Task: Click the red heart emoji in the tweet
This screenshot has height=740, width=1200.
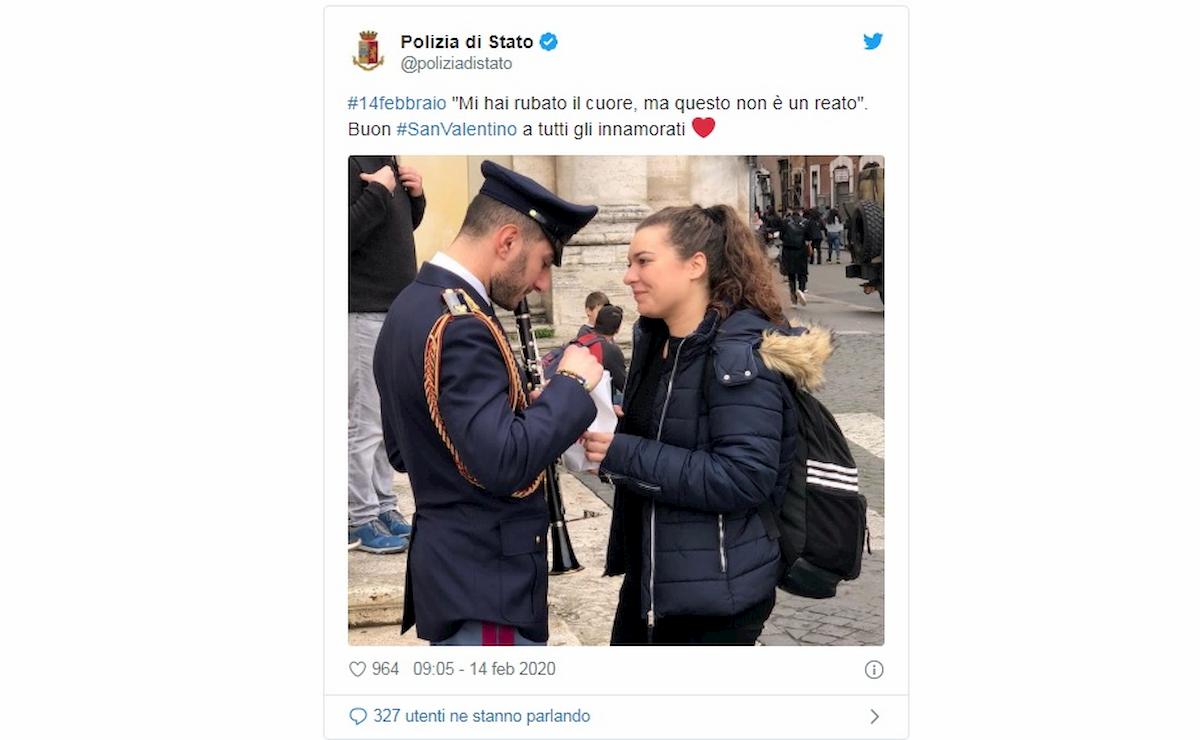Action: pyautogui.click(x=704, y=128)
